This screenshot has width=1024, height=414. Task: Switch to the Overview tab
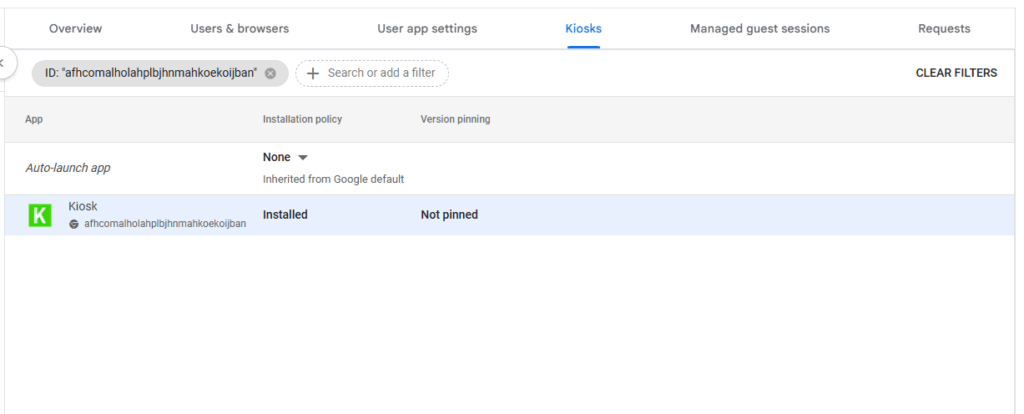click(75, 28)
